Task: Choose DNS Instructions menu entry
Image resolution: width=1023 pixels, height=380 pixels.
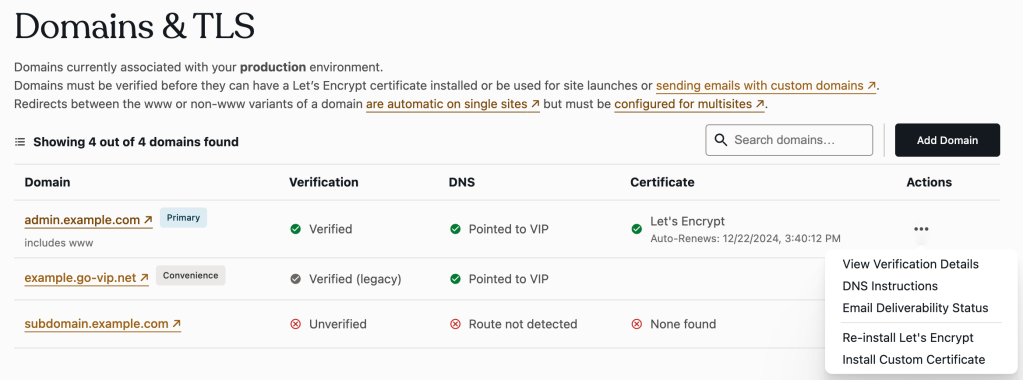Action: [890, 286]
